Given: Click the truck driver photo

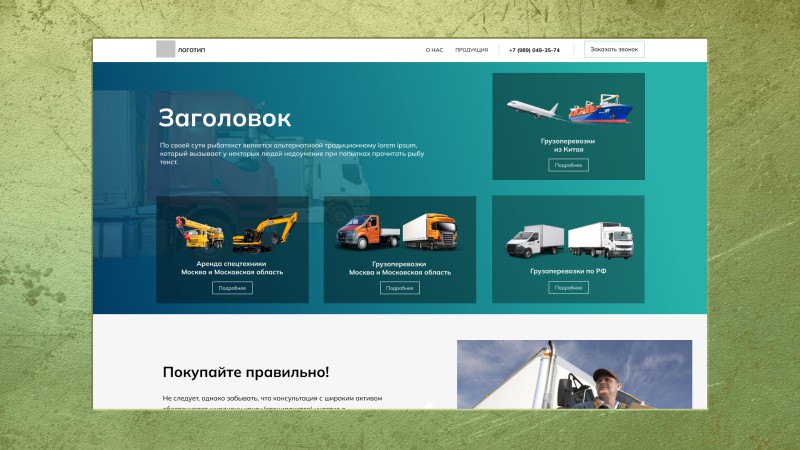Looking at the screenshot, I should point(574,374).
